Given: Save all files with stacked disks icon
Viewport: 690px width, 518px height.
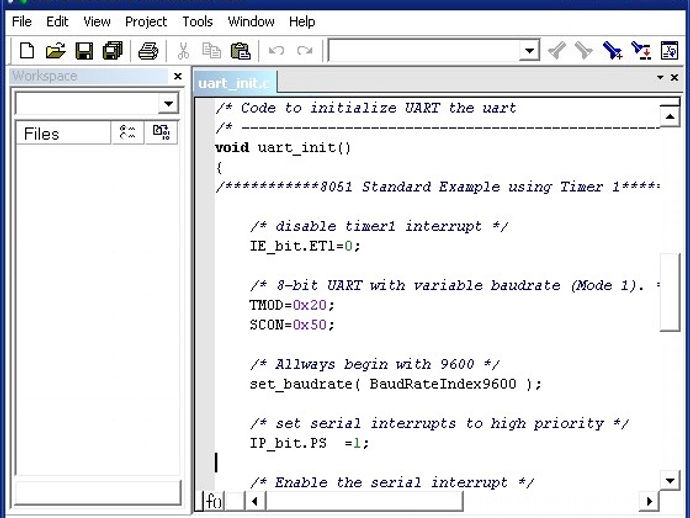Looking at the screenshot, I should (113, 51).
